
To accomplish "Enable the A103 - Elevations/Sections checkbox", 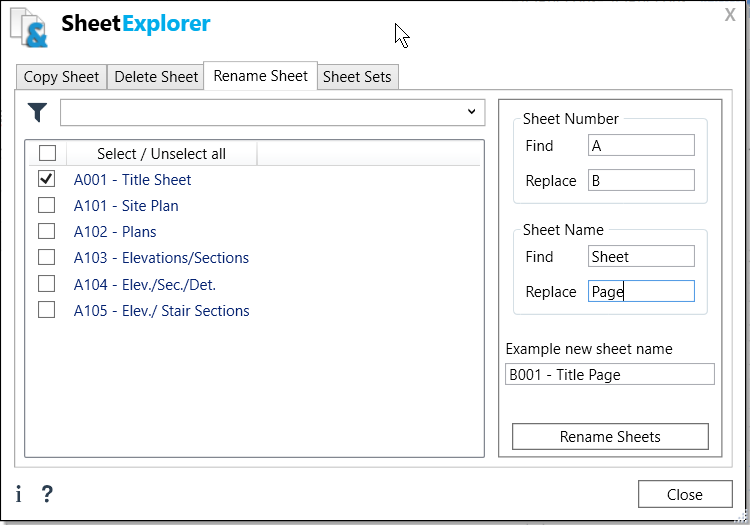I will (x=46, y=257).
